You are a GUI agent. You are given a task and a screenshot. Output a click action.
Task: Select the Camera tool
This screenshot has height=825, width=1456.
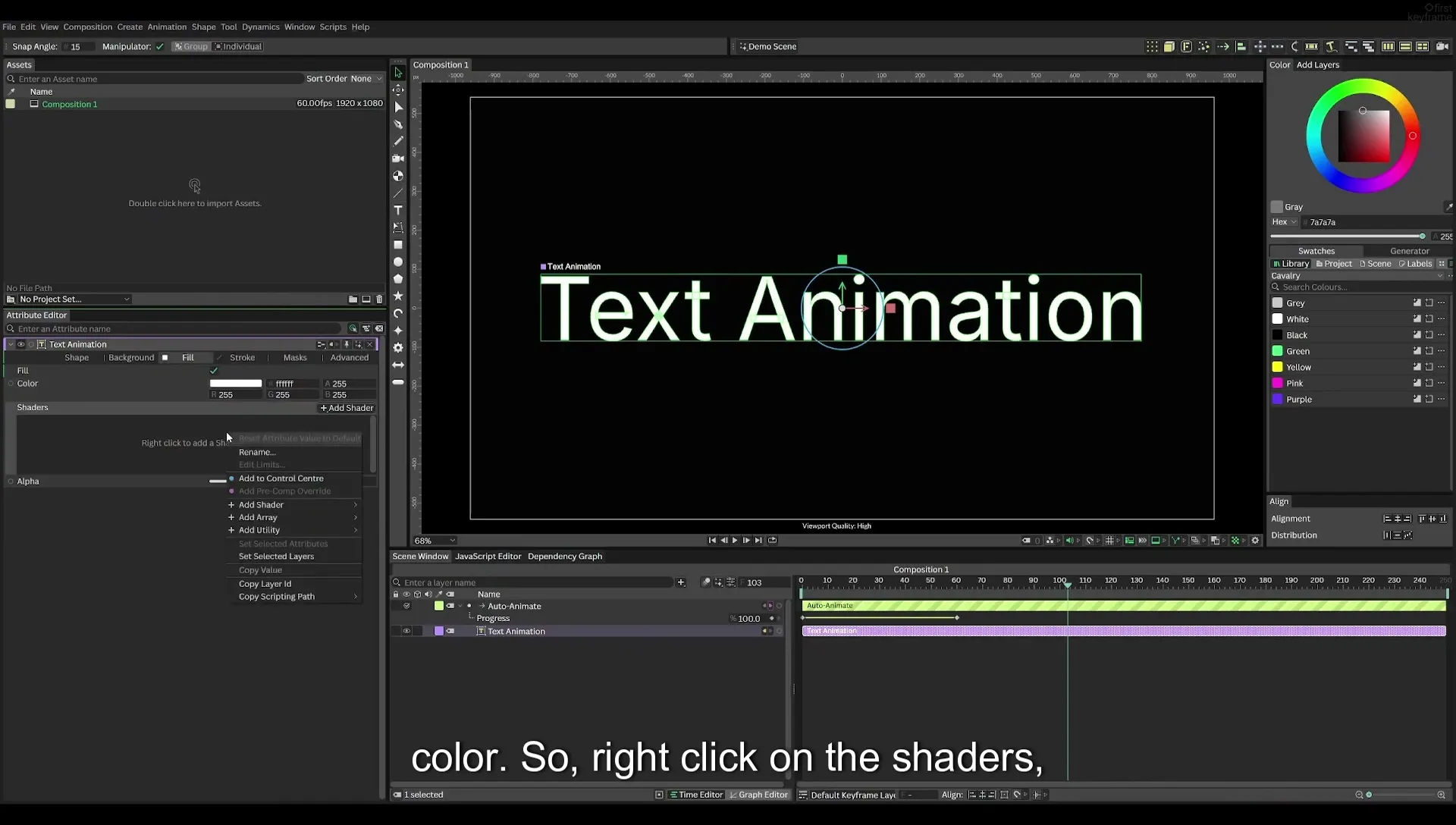click(398, 158)
